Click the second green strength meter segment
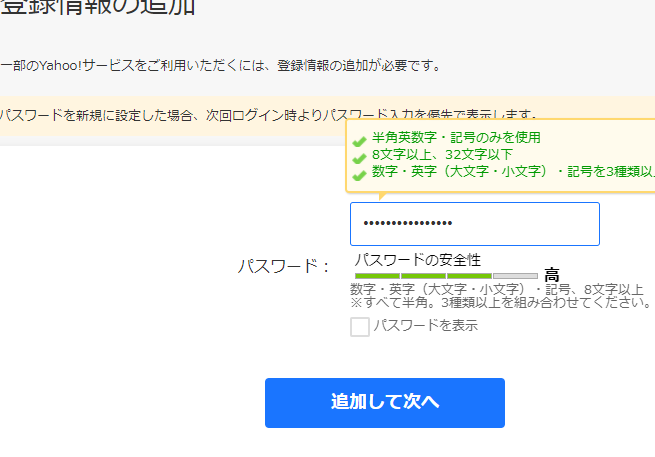Screen dimensions: 655x457 pos(423,275)
